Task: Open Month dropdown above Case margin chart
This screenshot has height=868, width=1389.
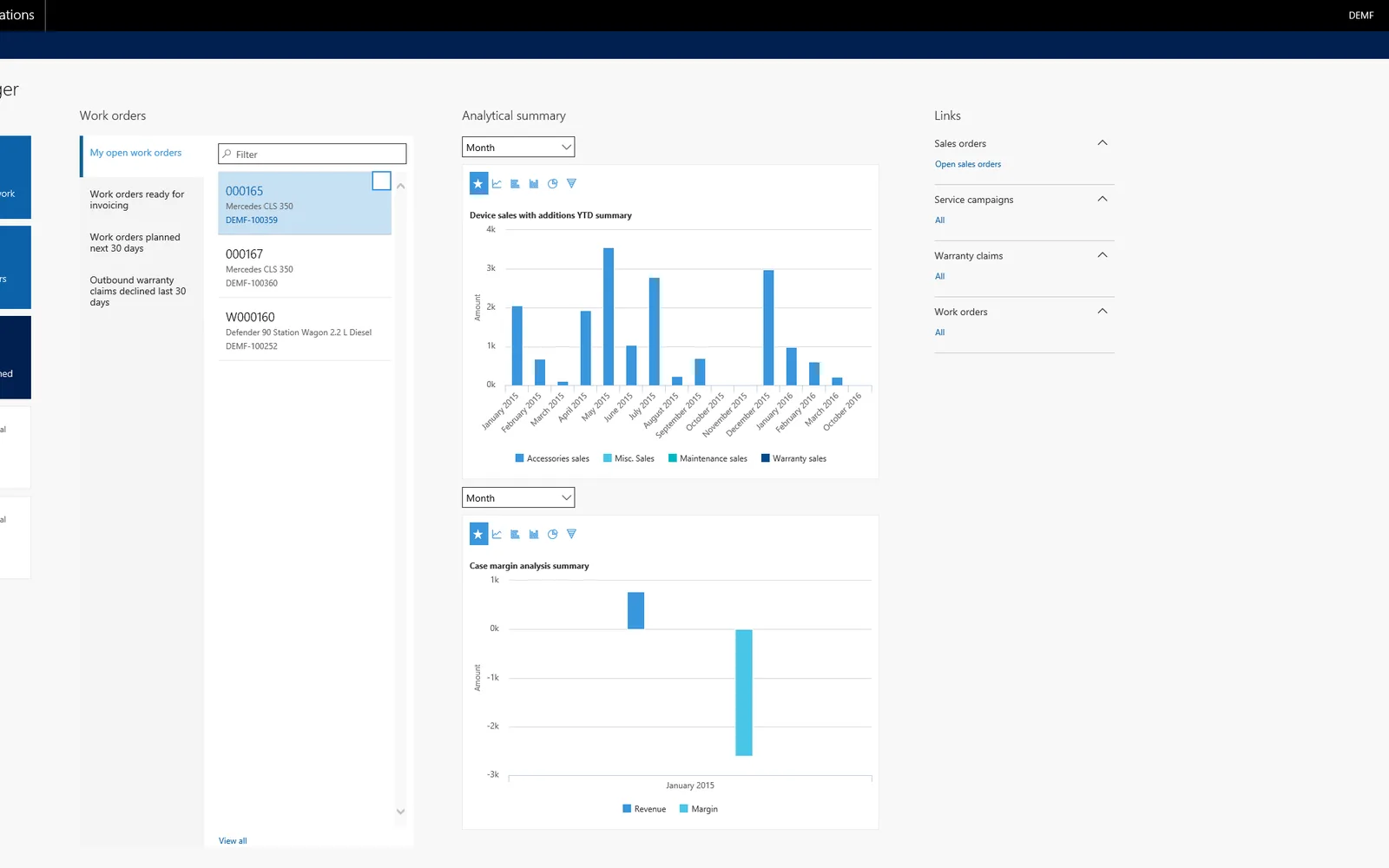Action: click(x=518, y=497)
